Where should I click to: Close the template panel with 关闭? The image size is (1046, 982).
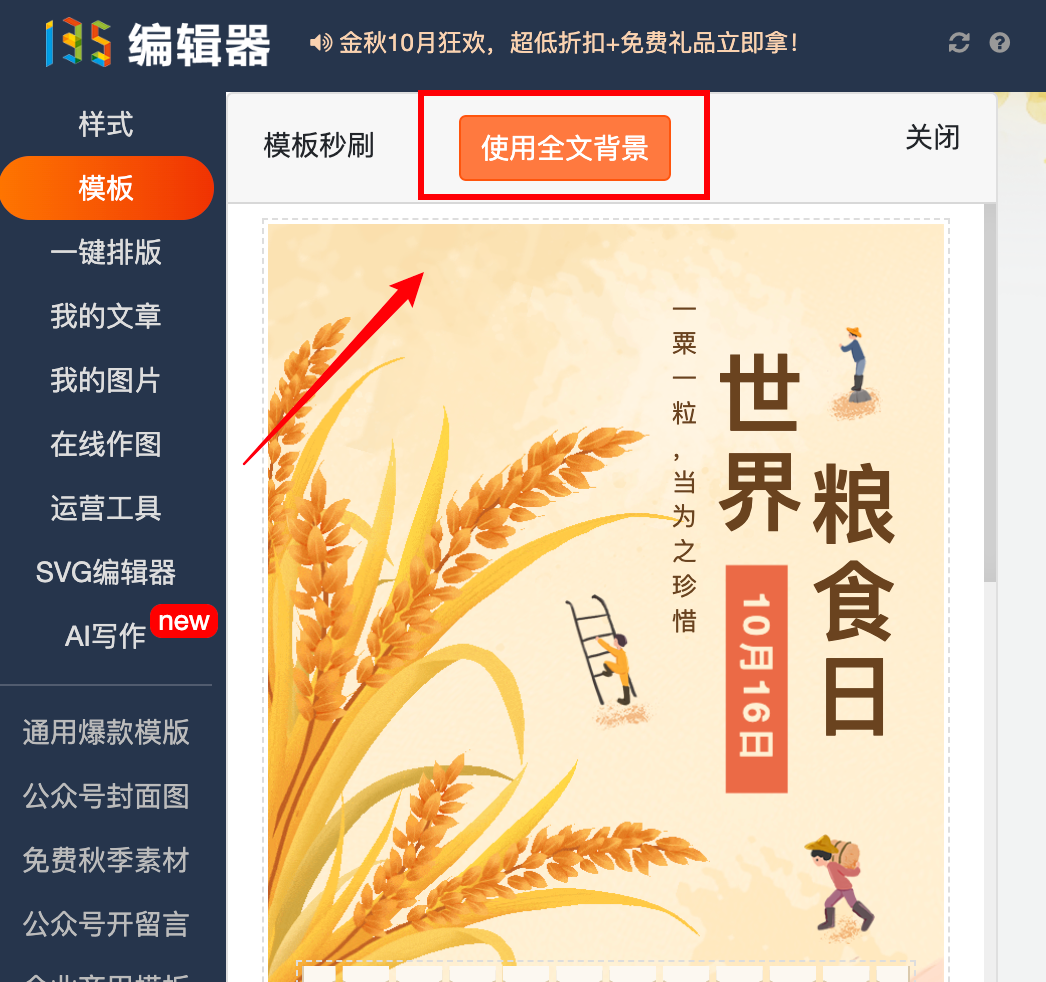coord(933,137)
